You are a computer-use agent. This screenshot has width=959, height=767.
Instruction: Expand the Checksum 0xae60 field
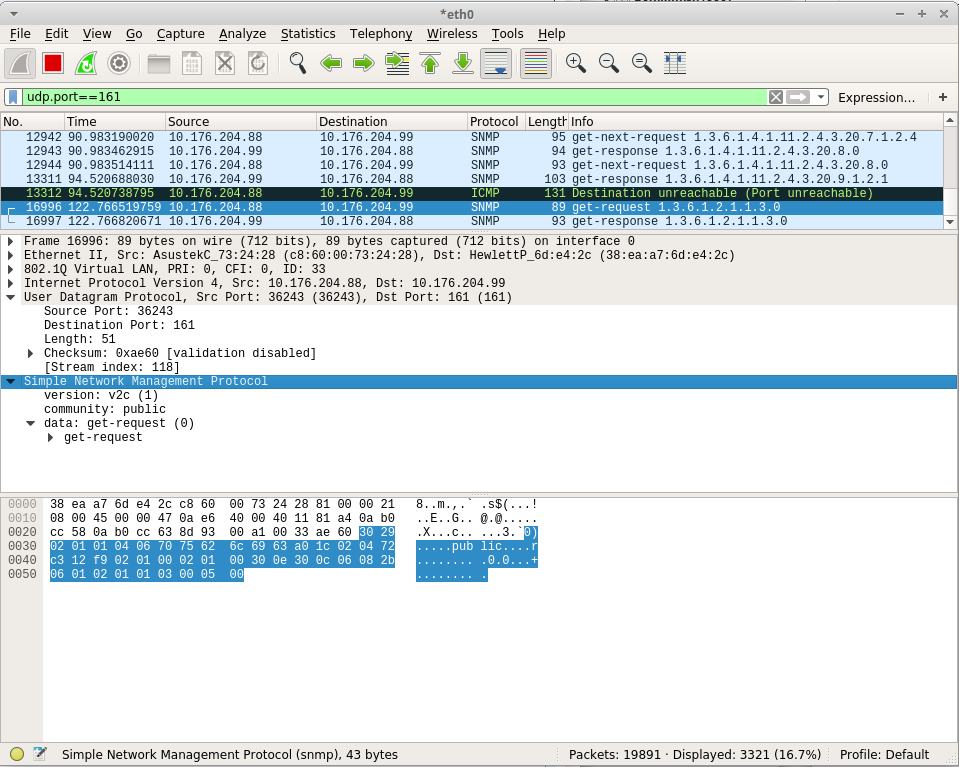tap(31, 354)
